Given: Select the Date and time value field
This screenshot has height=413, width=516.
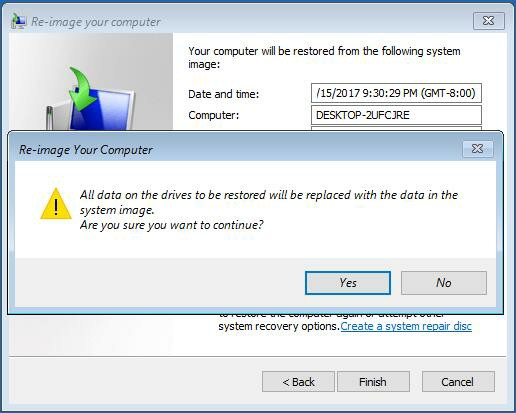Looking at the screenshot, I should tap(396, 93).
